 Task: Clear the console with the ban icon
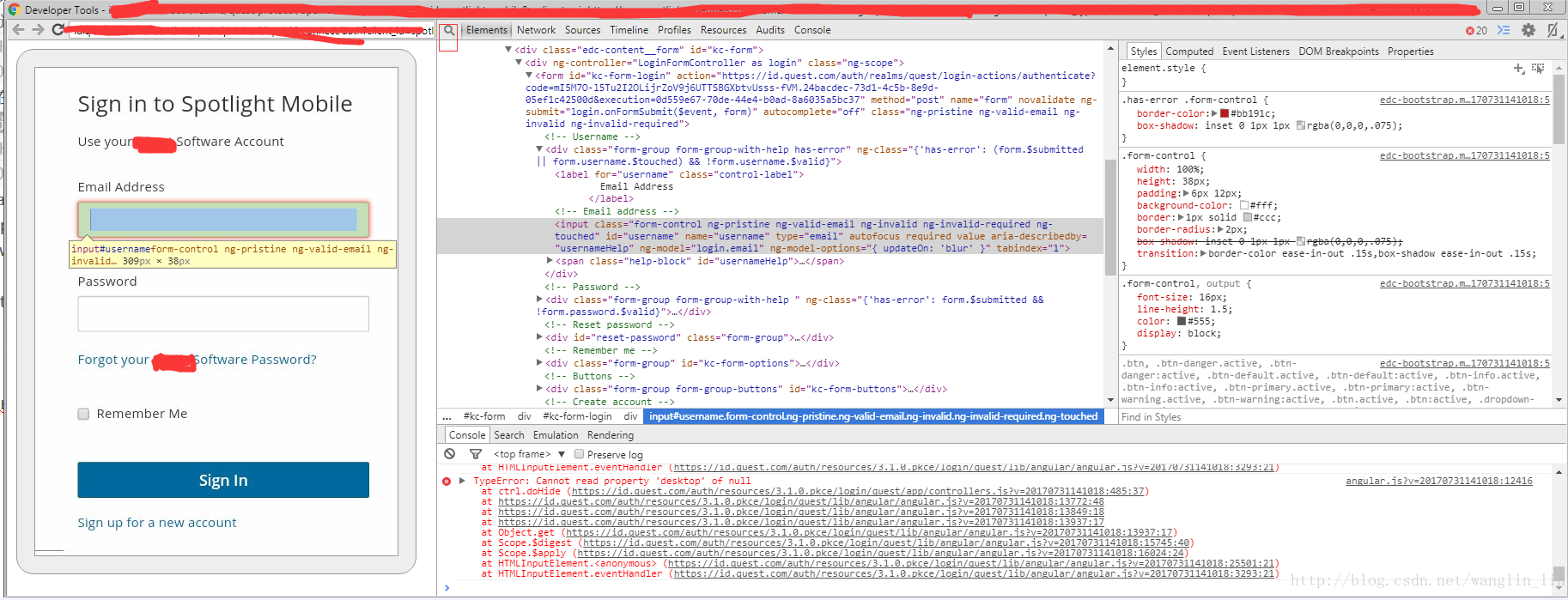450,454
